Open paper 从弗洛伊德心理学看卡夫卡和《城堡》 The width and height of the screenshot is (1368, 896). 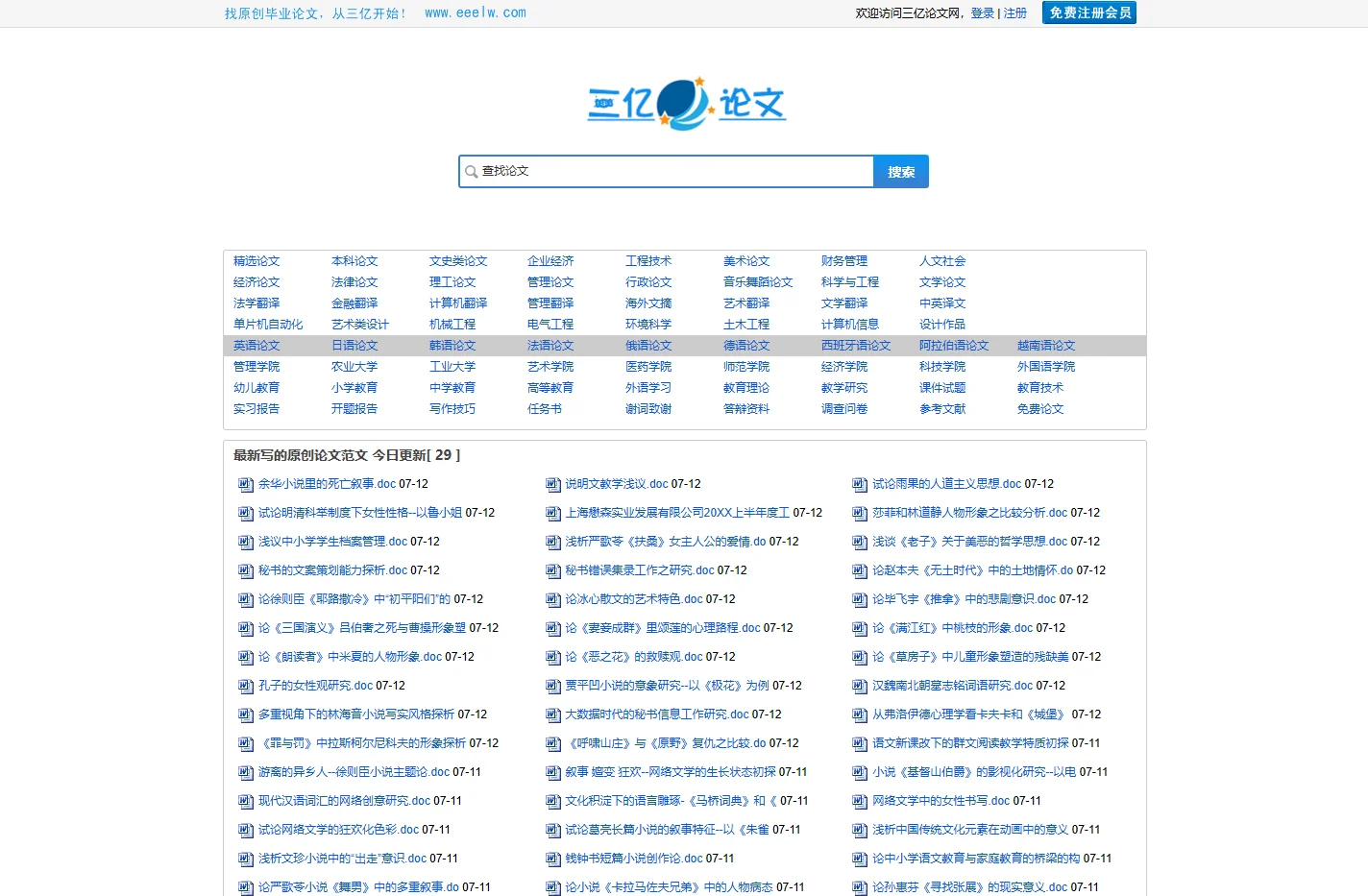pos(968,714)
